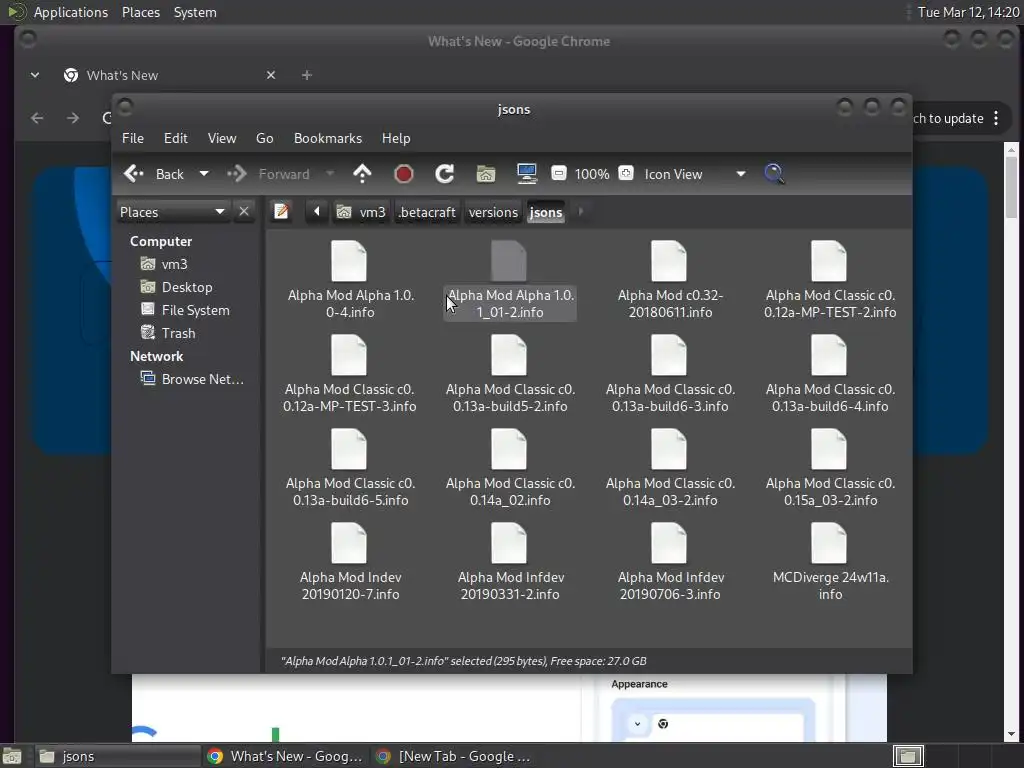The image size is (1024, 768).
Task: Reload the current folder
Action: tap(445, 174)
